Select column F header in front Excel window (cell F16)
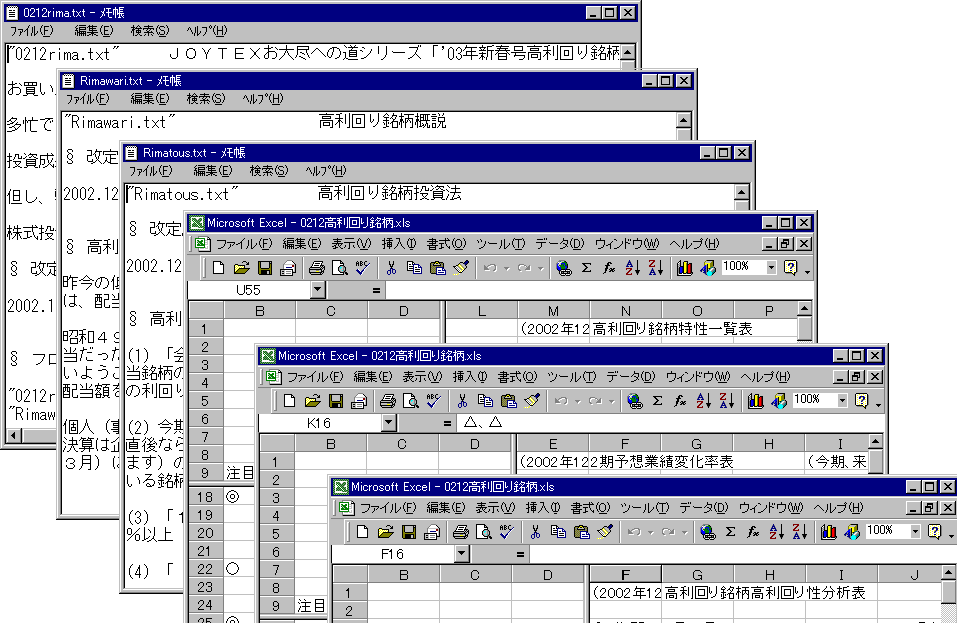The image size is (957, 623). pos(625,575)
